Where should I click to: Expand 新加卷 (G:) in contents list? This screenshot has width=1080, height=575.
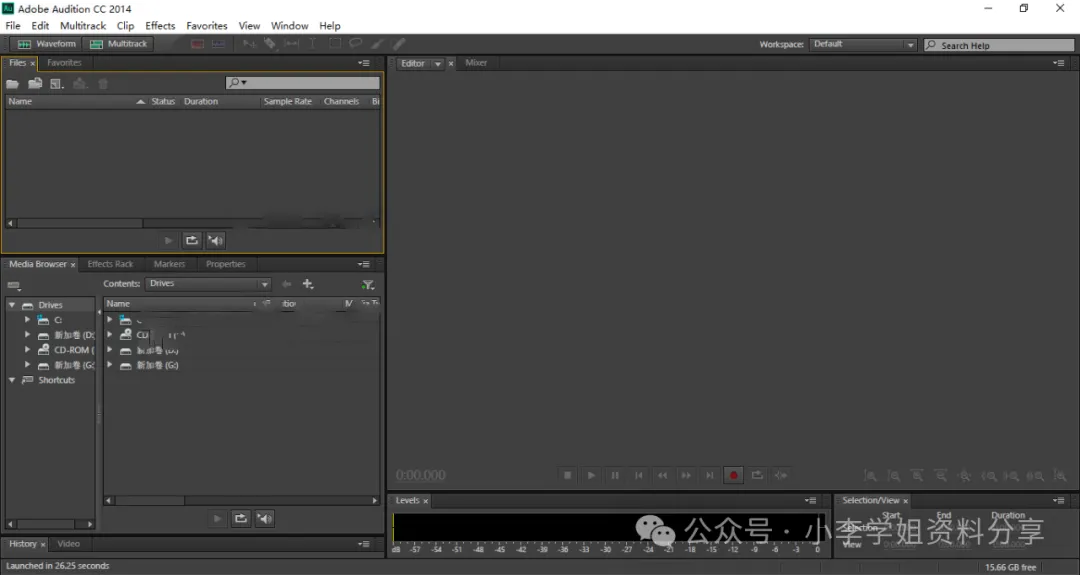[x=109, y=365]
